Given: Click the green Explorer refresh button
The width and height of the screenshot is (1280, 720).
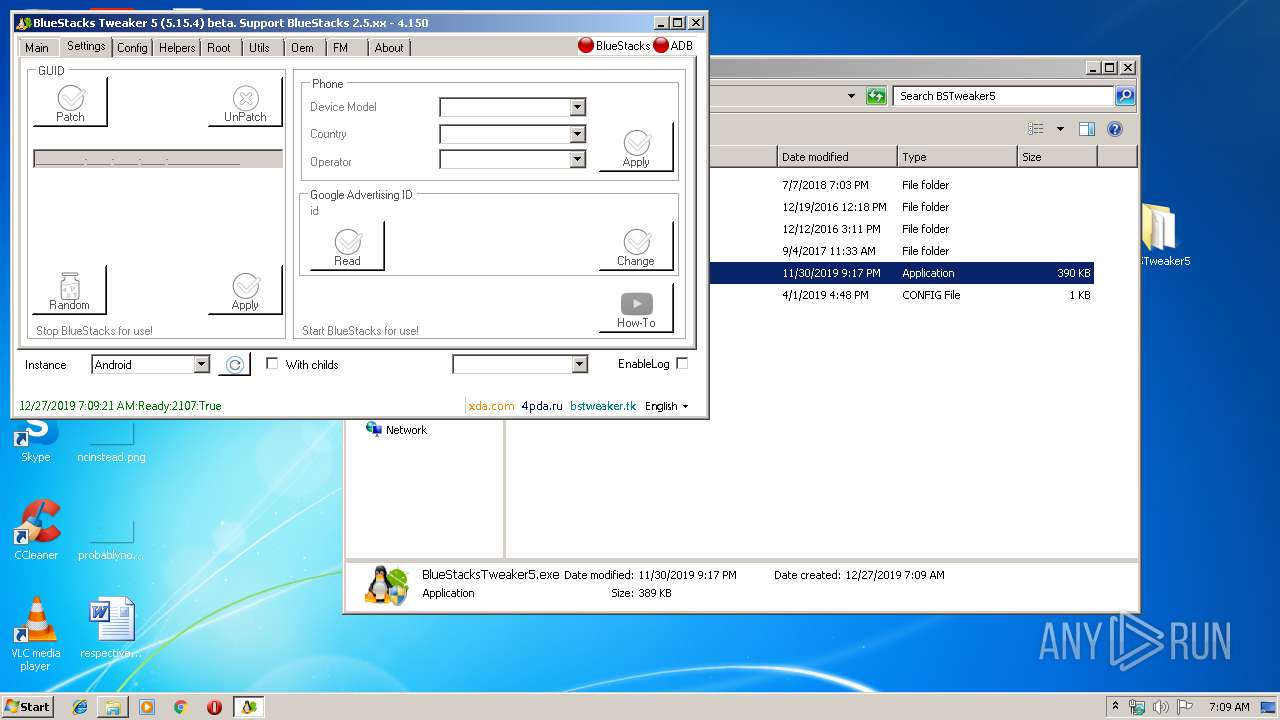Looking at the screenshot, I should pos(876,96).
